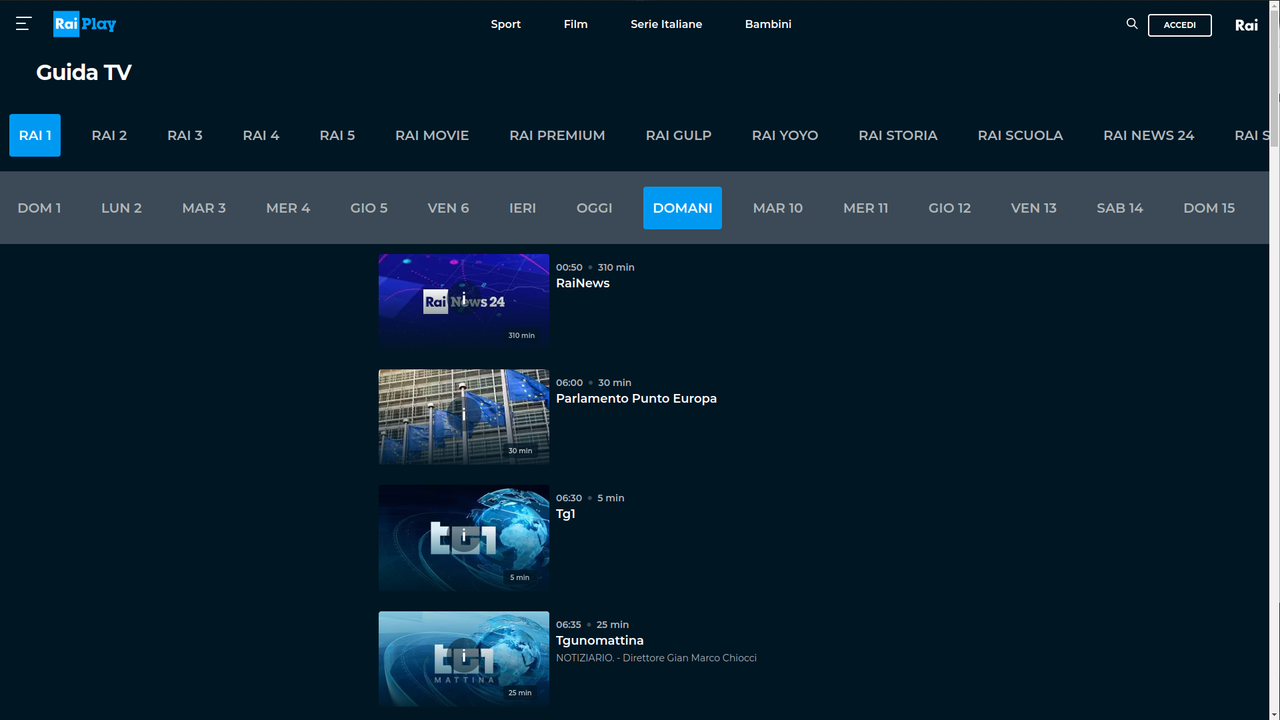Screen dimensions: 1280x720
Task: Choose the VEN 6 day
Action: coord(448,208)
